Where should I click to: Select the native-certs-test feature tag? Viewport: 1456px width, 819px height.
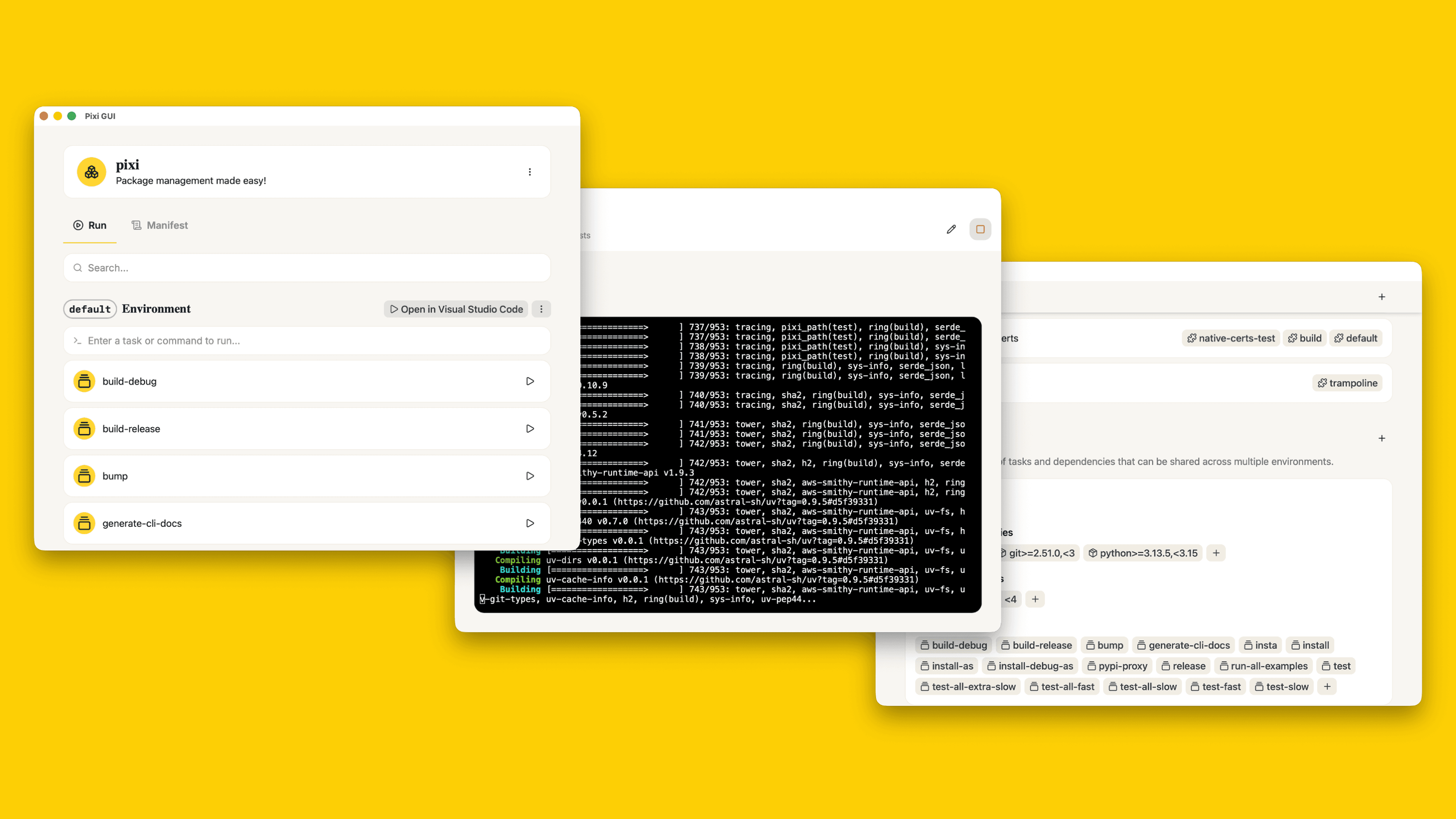pyautogui.click(x=1230, y=338)
